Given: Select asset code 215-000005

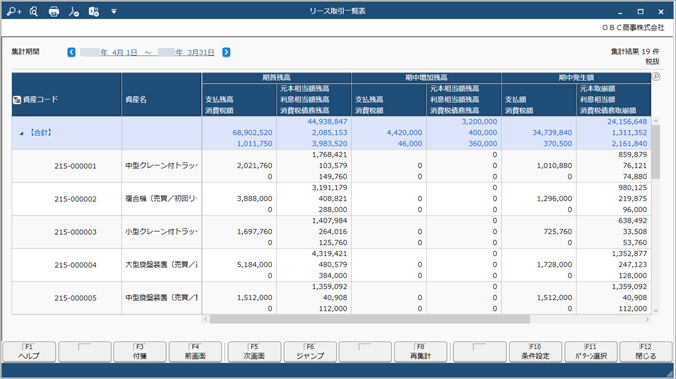Looking at the screenshot, I should tap(75, 298).
